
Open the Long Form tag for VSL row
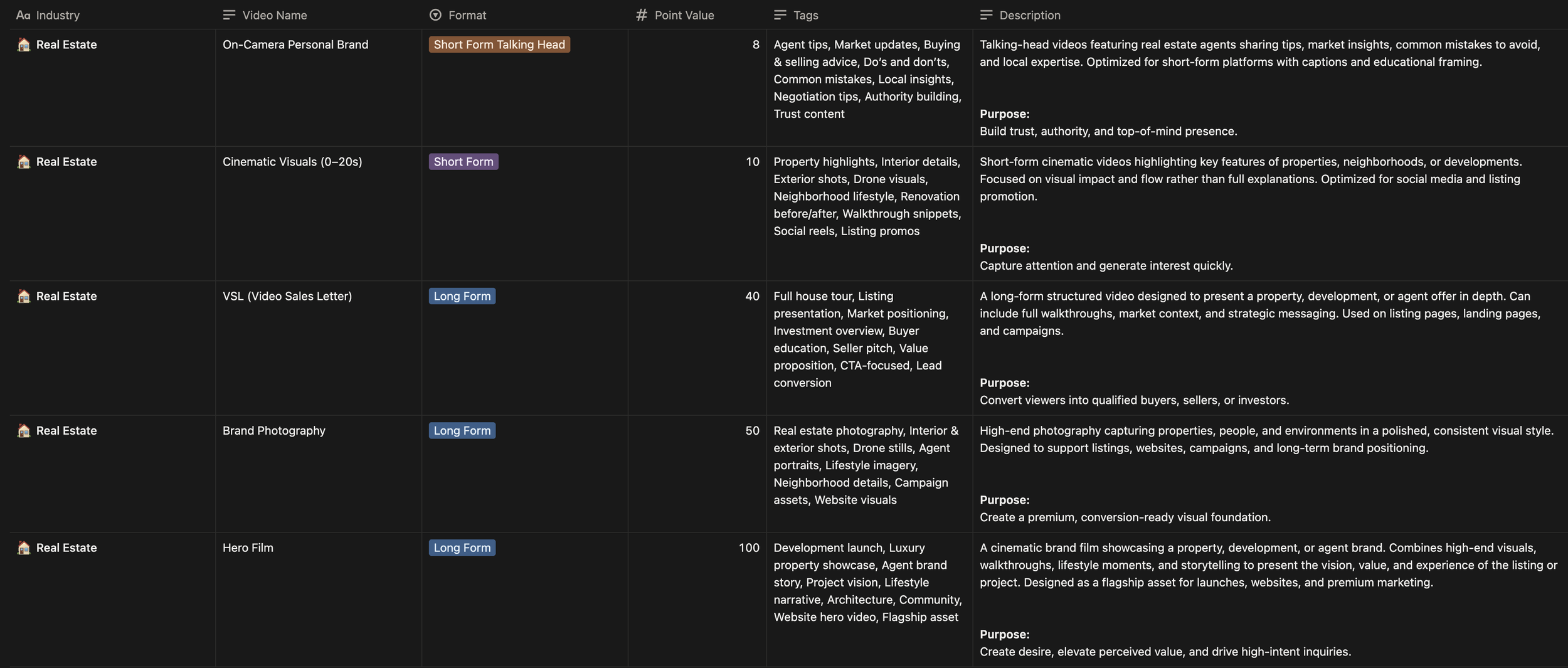tap(462, 296)
